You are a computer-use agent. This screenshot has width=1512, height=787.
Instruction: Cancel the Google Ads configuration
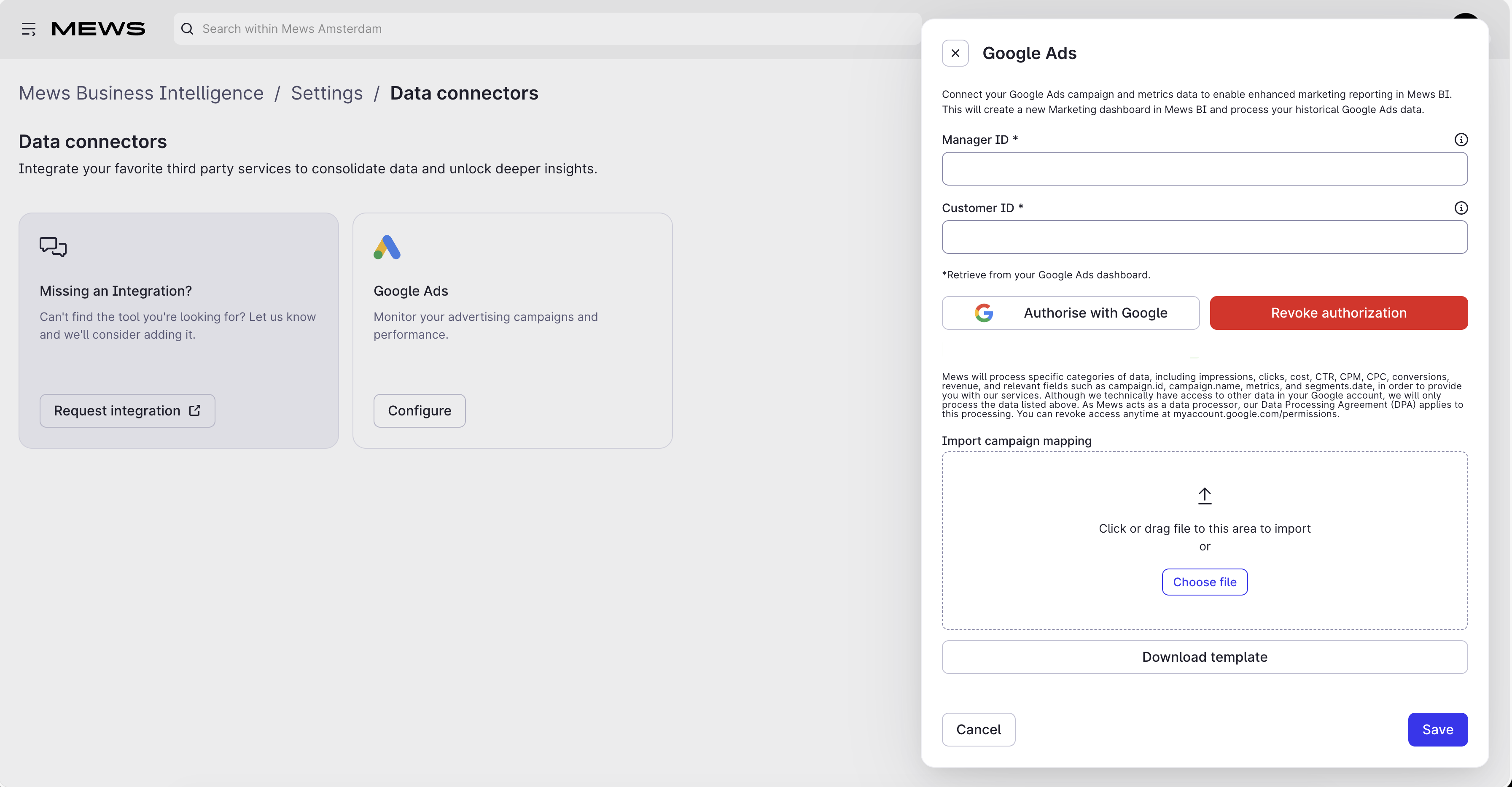(x=979, y=730)
